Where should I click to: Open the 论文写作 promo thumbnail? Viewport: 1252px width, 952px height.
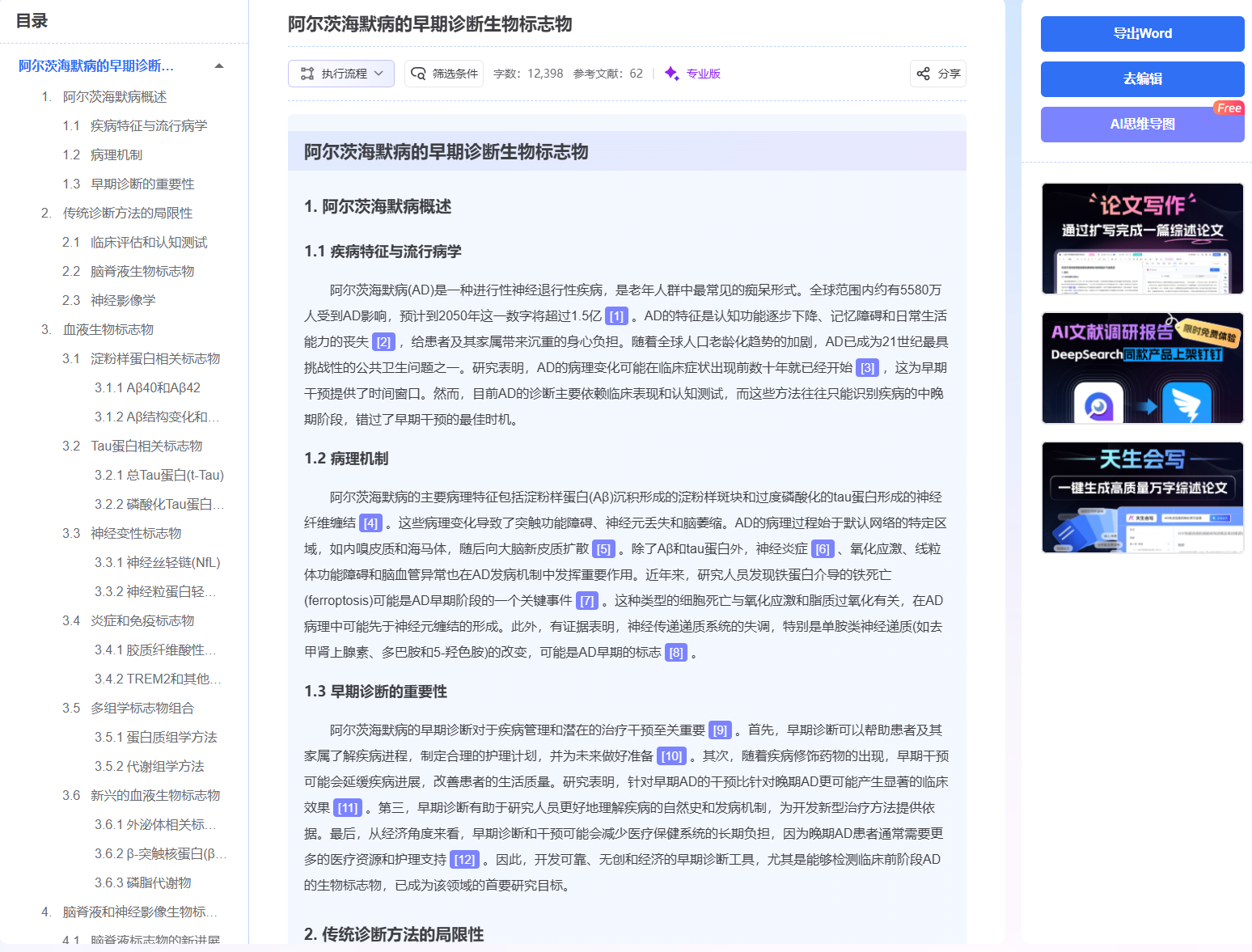1143,239
